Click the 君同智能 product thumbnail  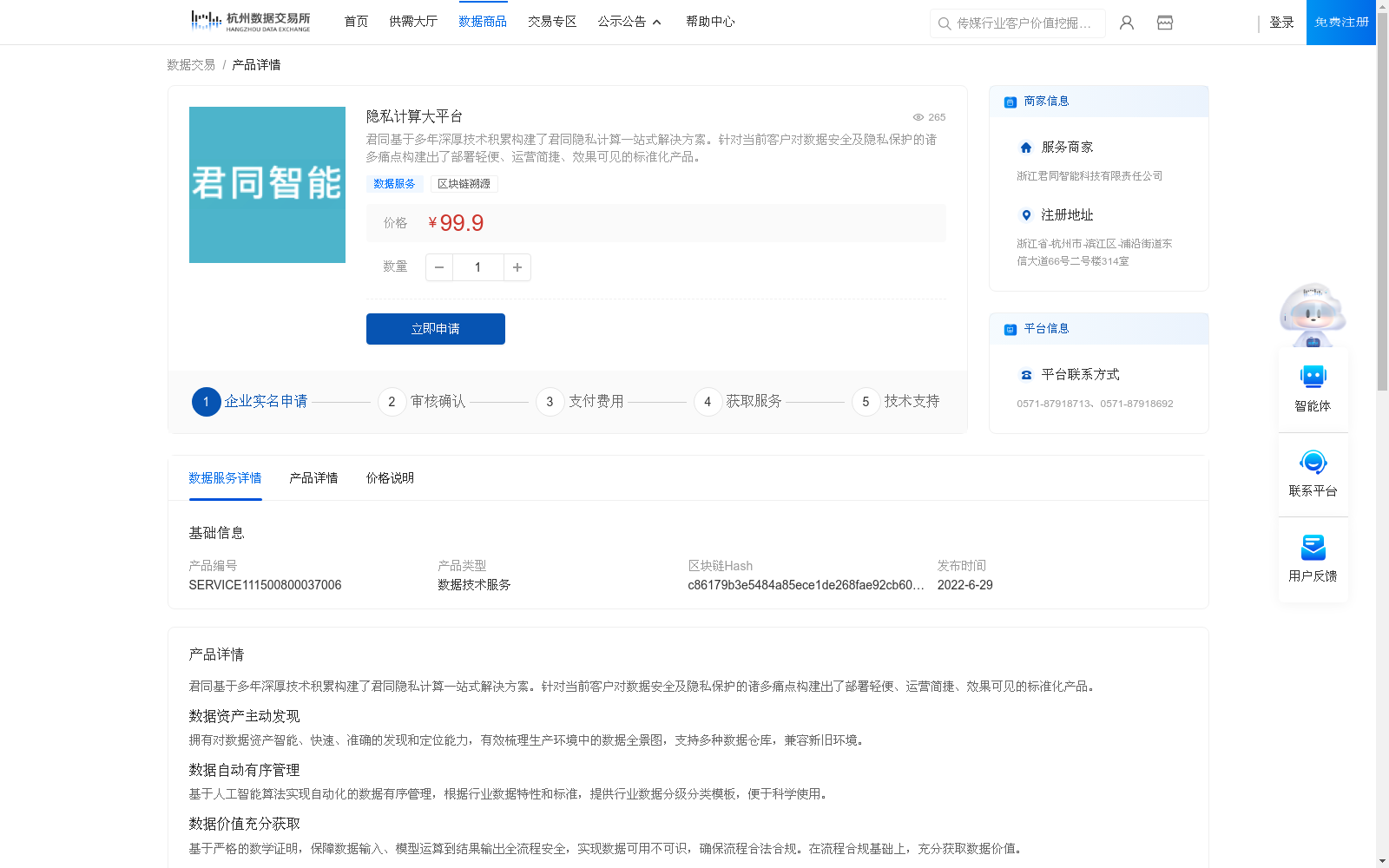point(267,185)
